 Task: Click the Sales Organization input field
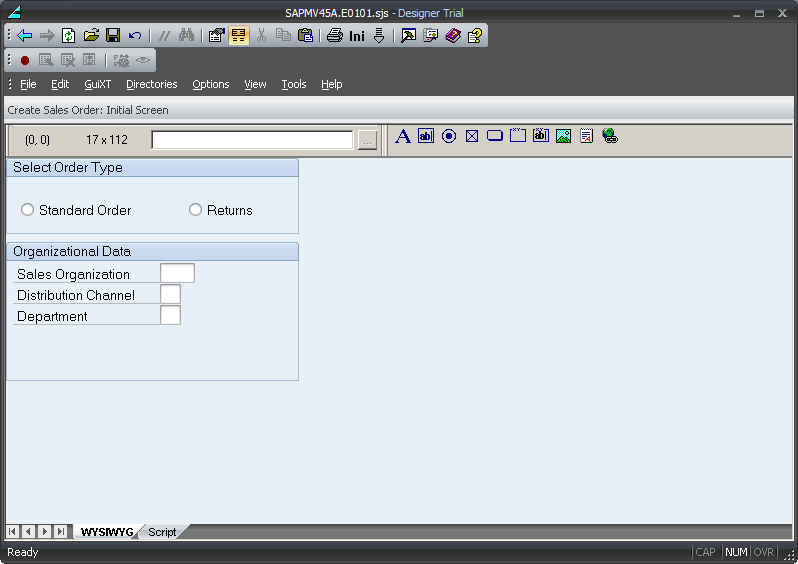pyautogui.click(x=177, y=274)
